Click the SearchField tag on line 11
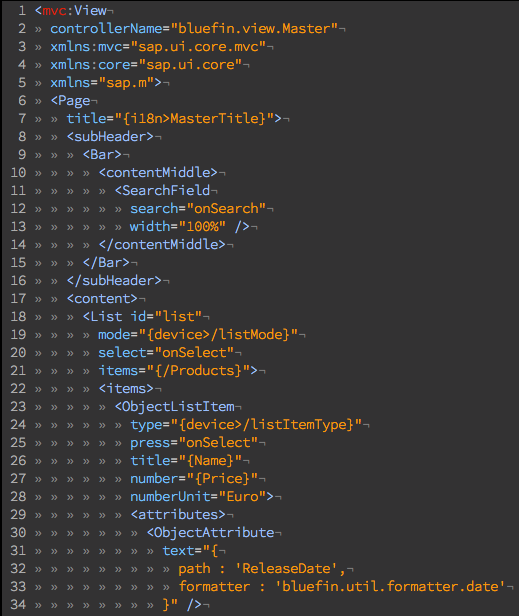519x616 pixels. [x=162, y=191]
